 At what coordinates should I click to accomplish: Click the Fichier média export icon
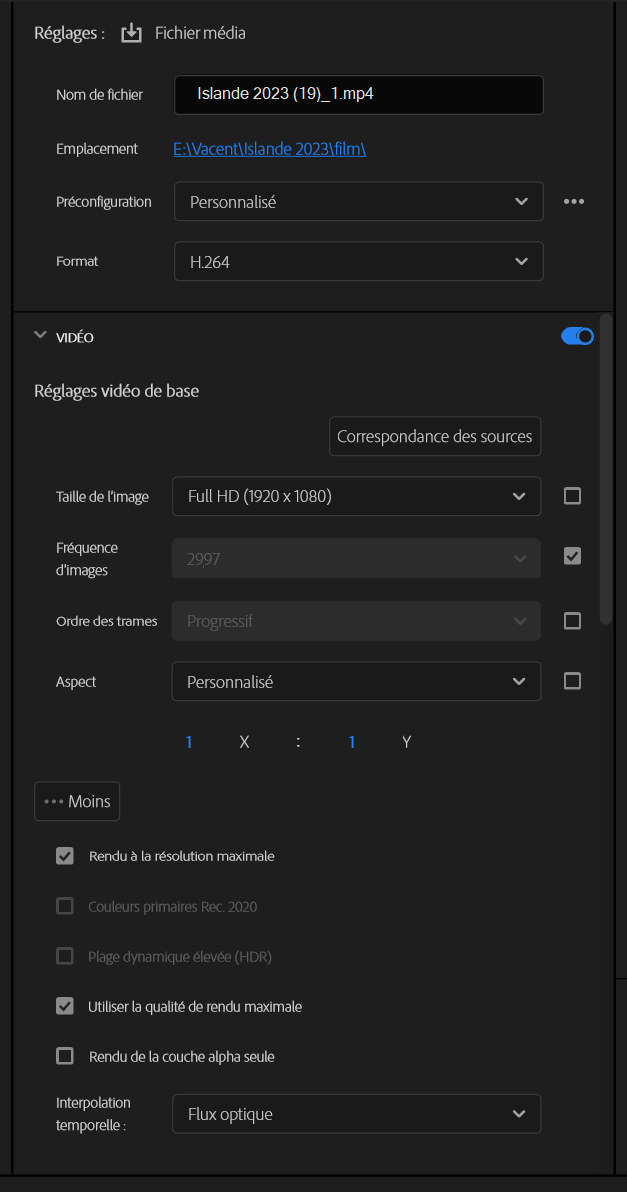click(132, 33)
